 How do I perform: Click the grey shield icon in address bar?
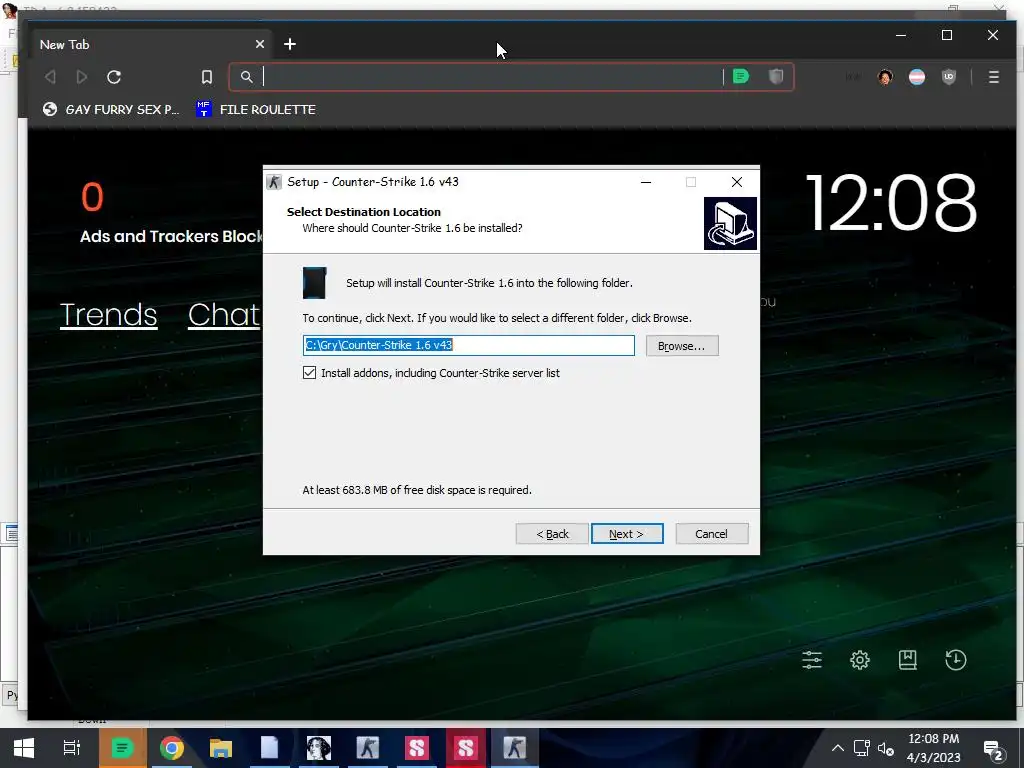pos(776,76)
